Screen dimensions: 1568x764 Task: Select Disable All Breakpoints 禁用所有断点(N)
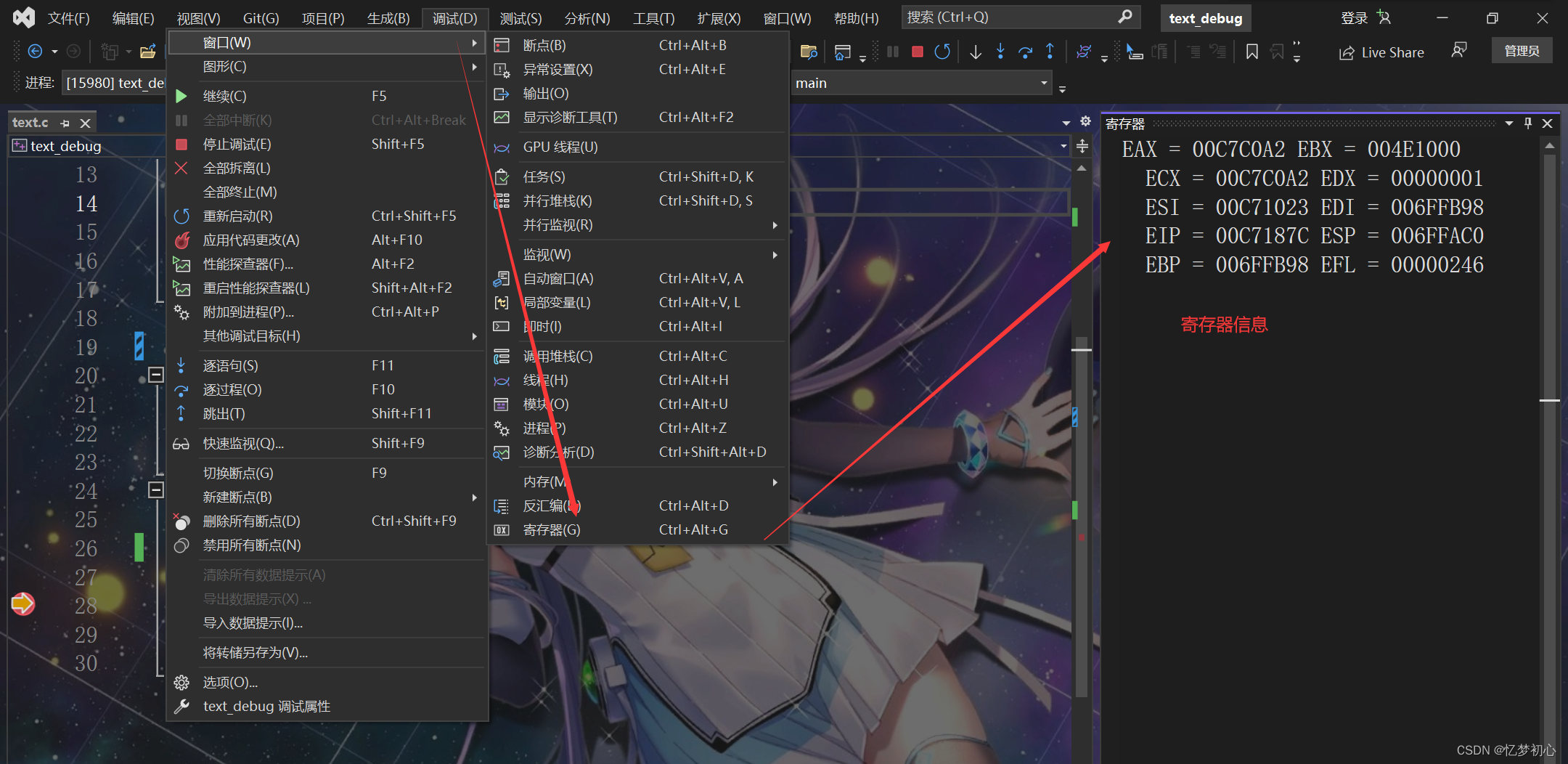(x=327, y=545)
